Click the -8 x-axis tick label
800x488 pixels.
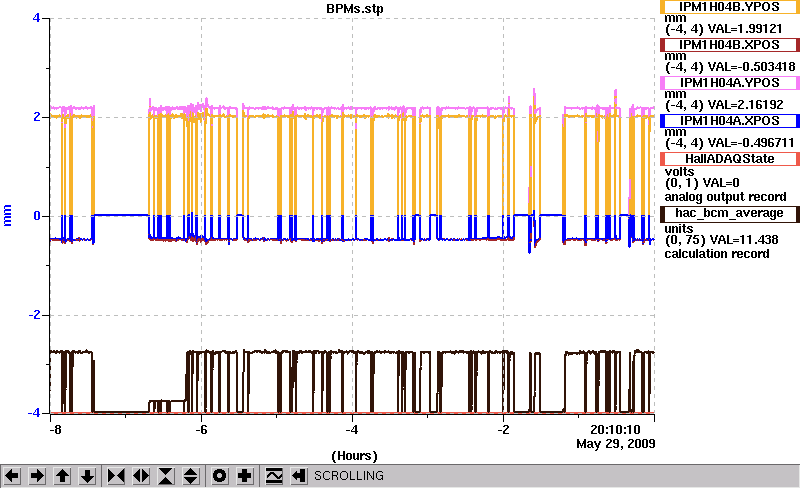[x=56, y=430]
